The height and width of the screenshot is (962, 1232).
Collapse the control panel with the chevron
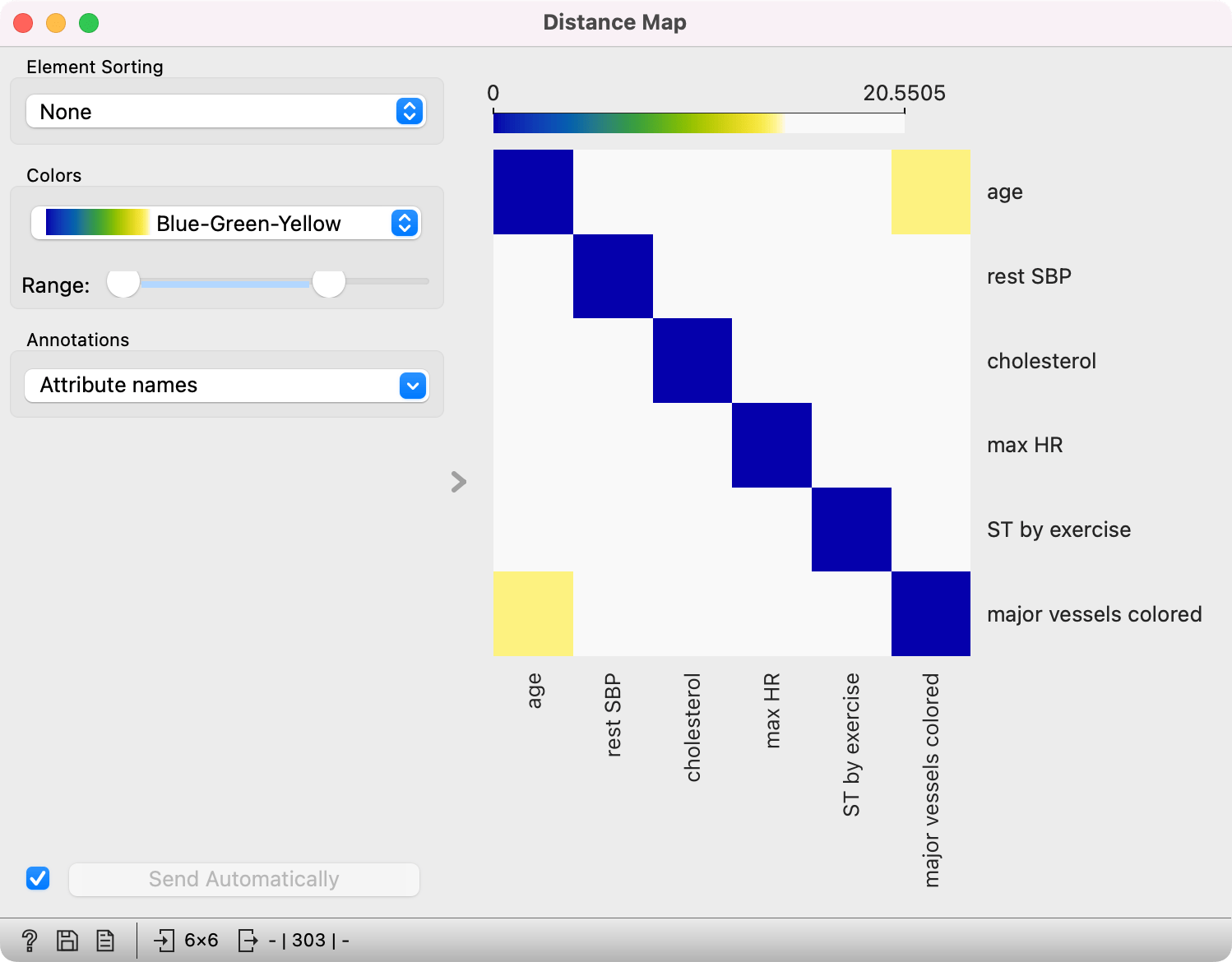tap(459, 482)
